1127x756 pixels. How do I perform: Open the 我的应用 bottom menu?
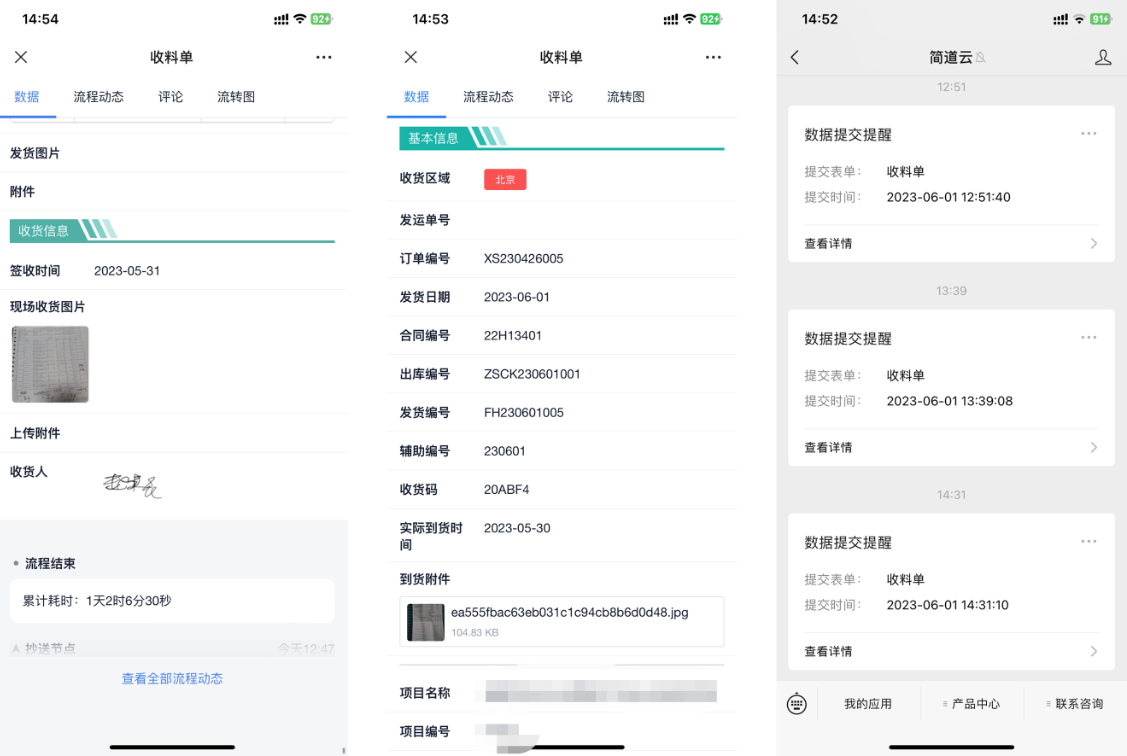coord(867,704)
